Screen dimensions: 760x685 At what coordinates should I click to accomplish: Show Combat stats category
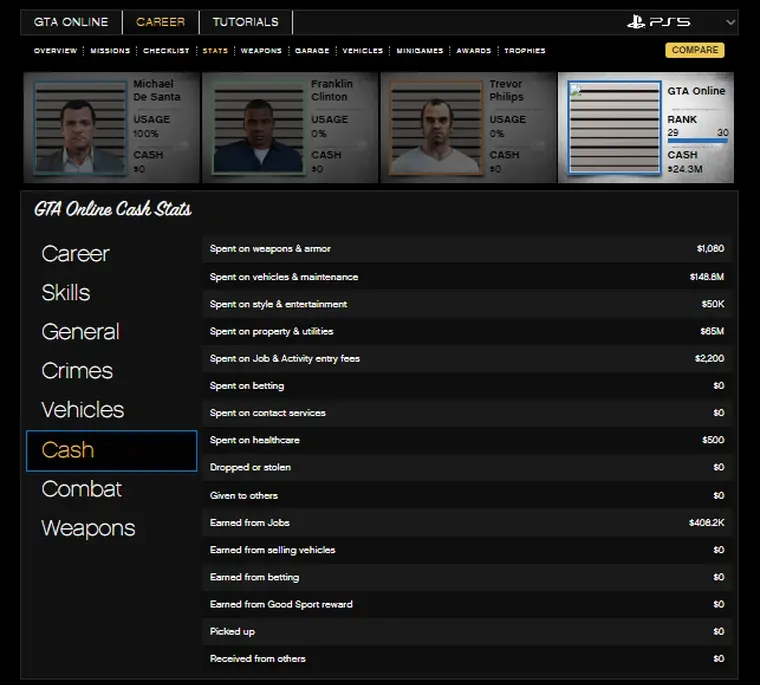[x=82, y=489]
